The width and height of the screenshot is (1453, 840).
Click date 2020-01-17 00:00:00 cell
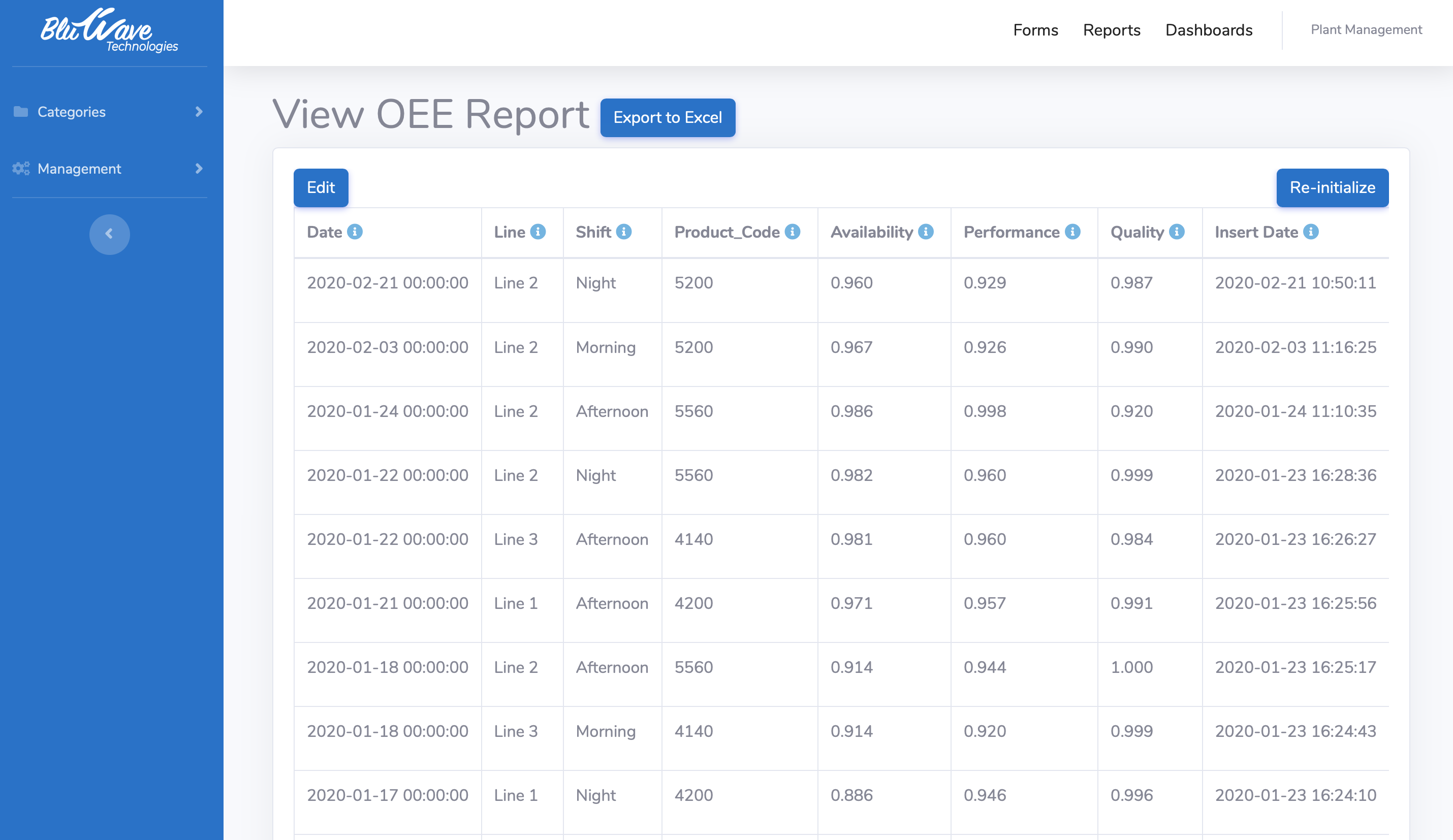tap(388, 795)
